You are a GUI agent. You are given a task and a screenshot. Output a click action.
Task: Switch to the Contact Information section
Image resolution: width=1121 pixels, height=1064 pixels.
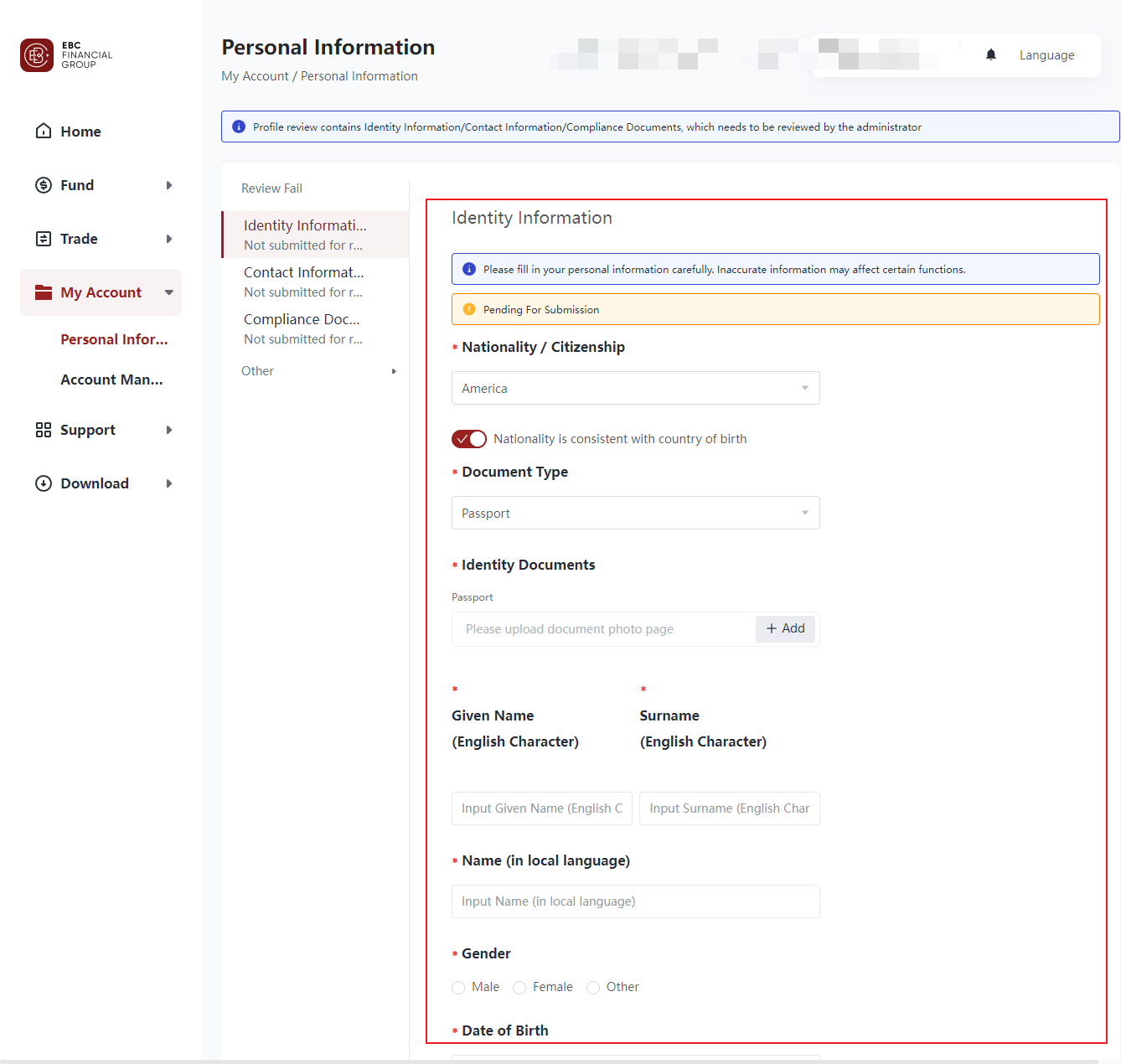(x=303, y=271)
